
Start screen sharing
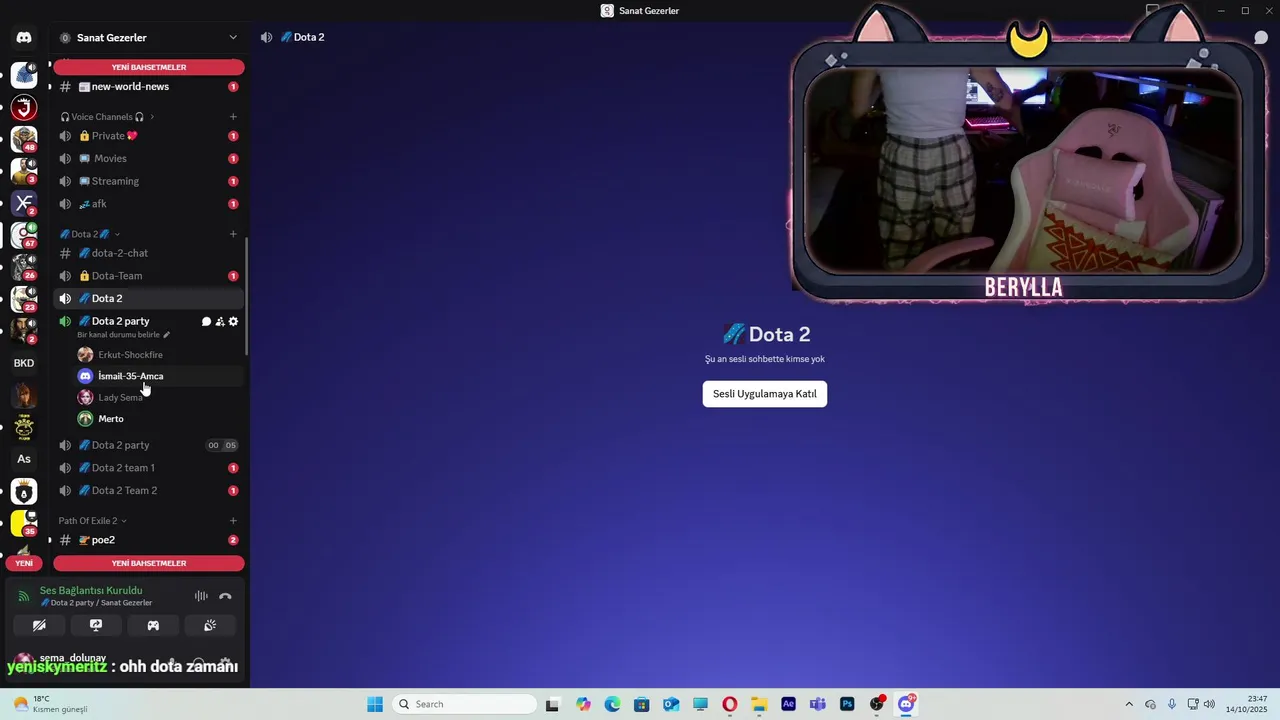tap(96, 625)
